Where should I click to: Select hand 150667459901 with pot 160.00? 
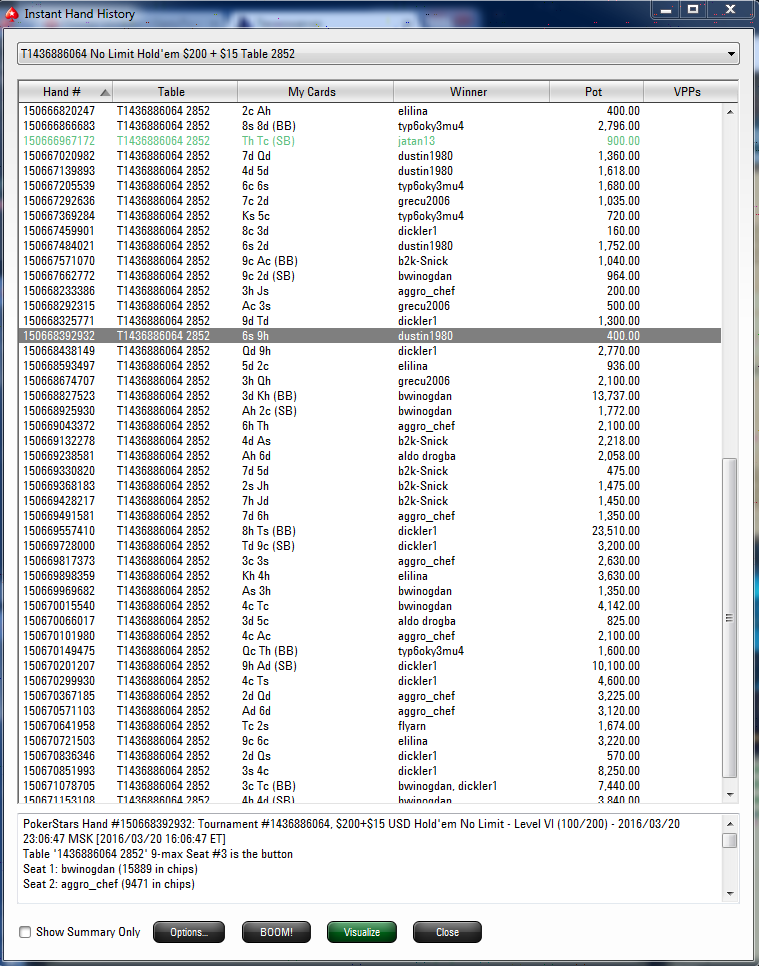click(x=370, y=231)
